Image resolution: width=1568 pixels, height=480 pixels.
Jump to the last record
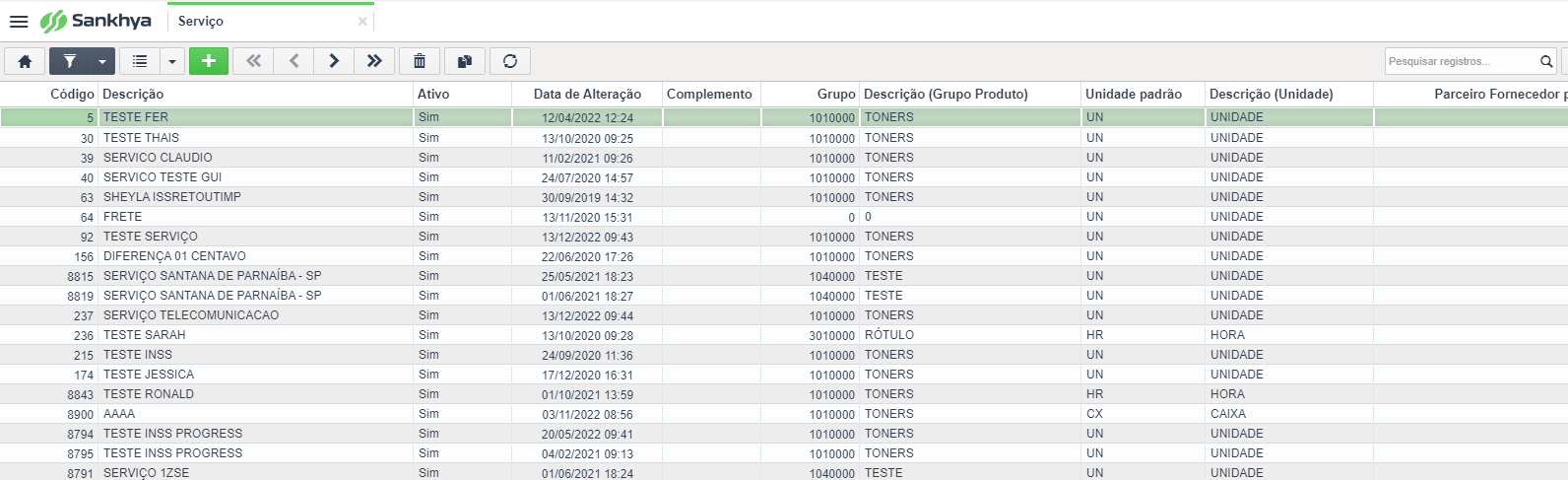click(374, 61)
